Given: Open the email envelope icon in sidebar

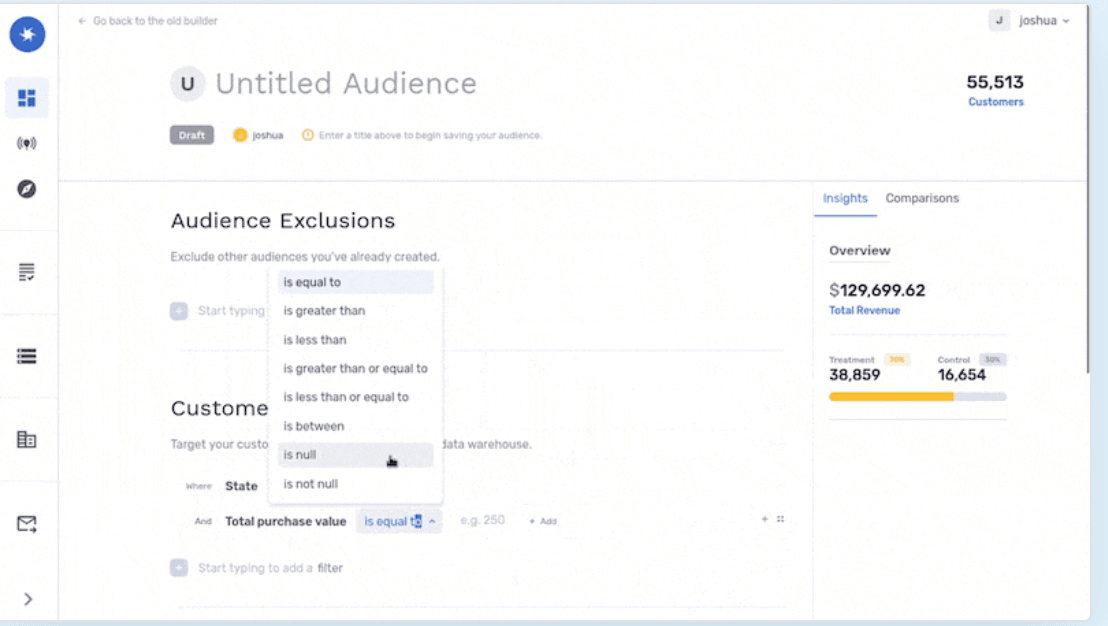Looking at the screenshot, I should click(x=27, y=523).
